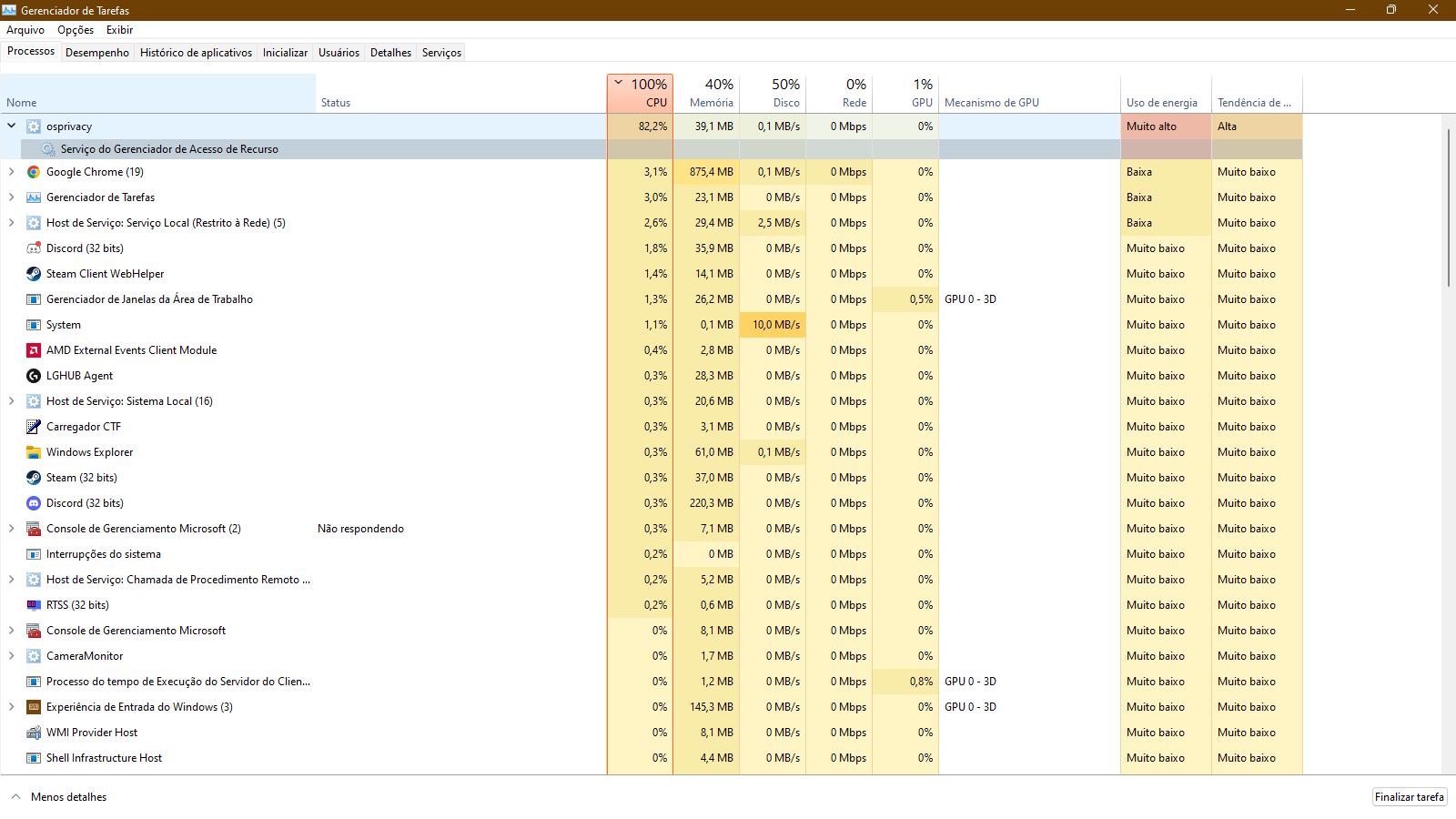Sort by the Memória column header
Screen dimensions: 1456x819
pos(706,94)
